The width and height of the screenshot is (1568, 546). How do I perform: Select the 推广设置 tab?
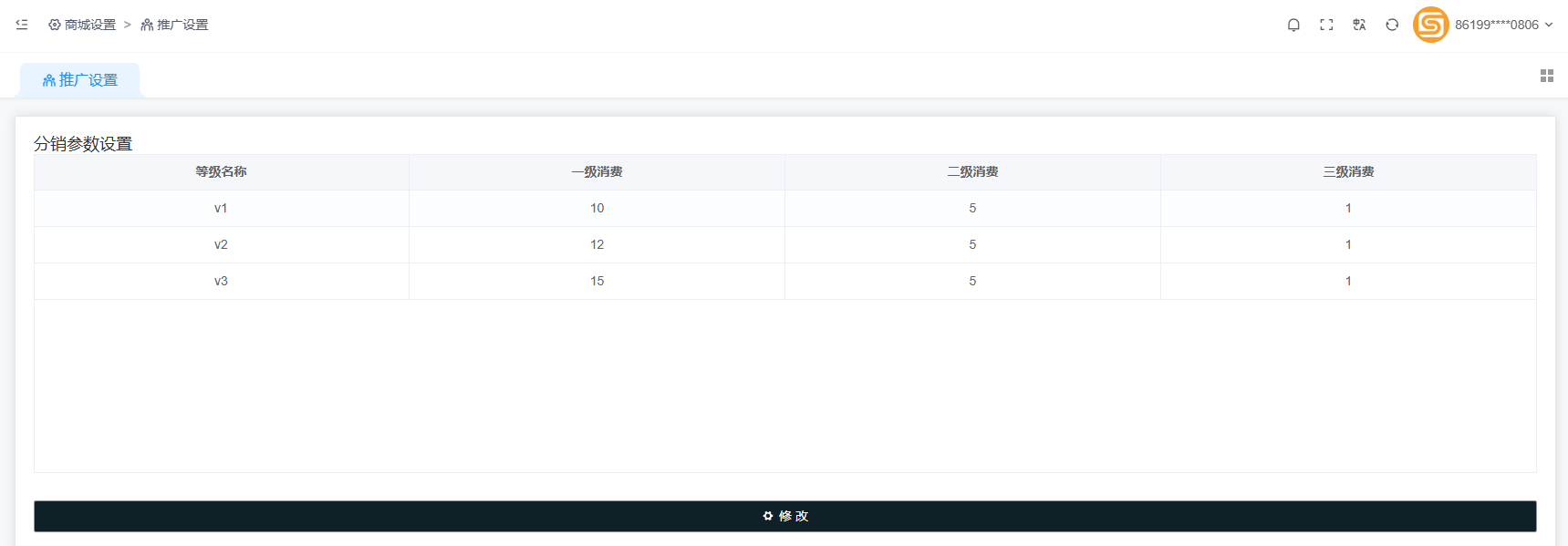(80, 80)
